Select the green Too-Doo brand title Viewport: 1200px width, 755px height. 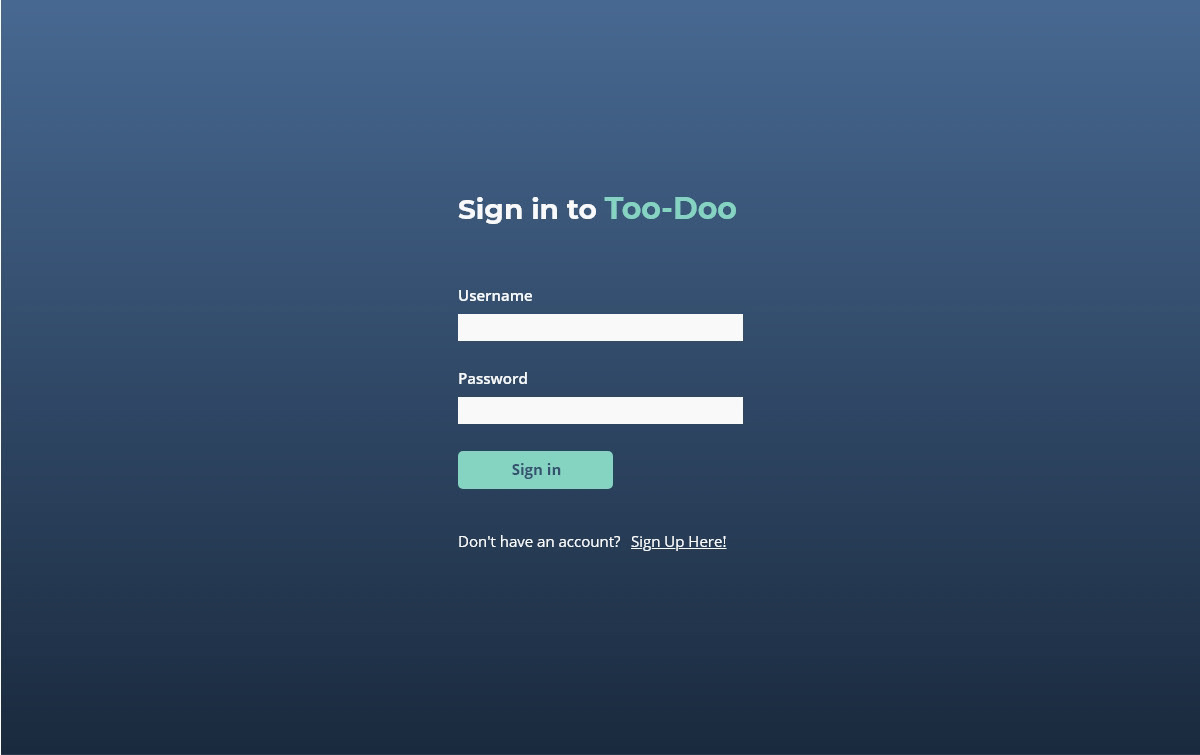[x=670, y=208]
